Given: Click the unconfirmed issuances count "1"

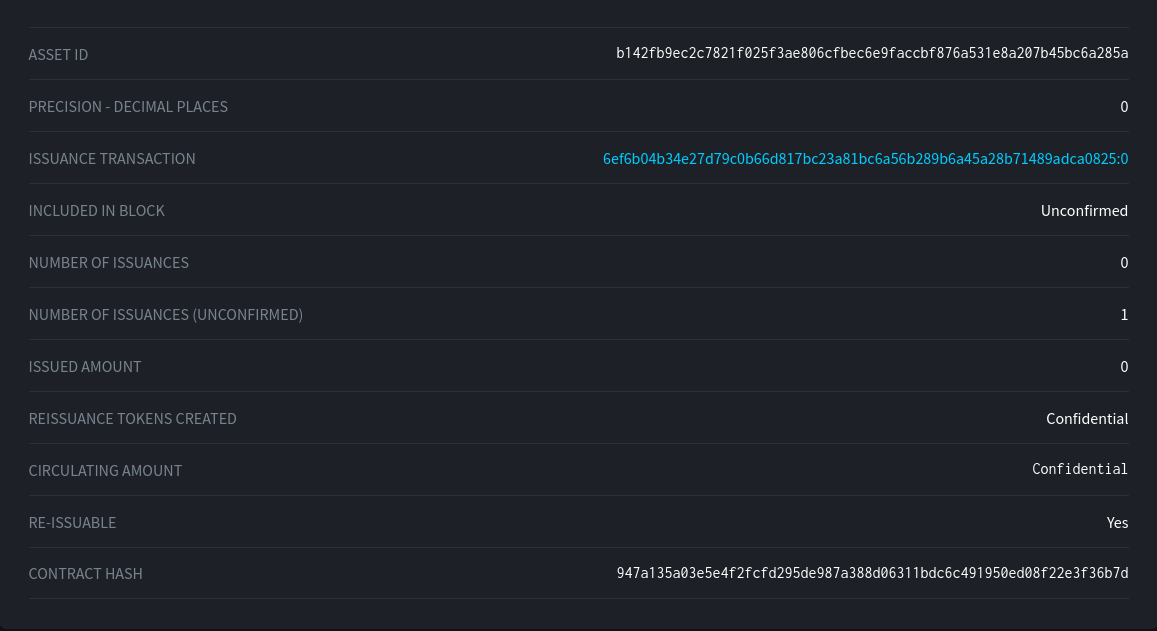Looking at the screenshot, I should click(x=1124, y=315).
